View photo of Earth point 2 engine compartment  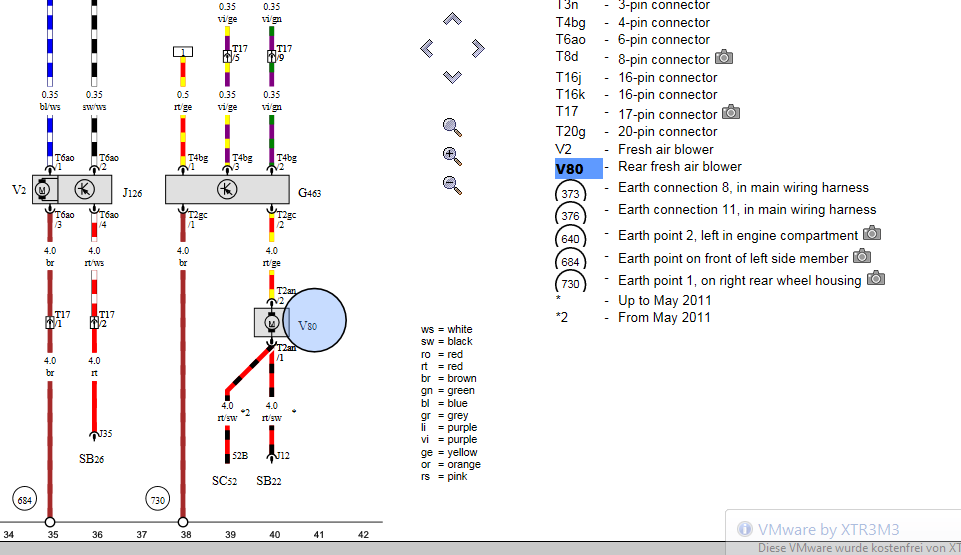coord(872,234)
